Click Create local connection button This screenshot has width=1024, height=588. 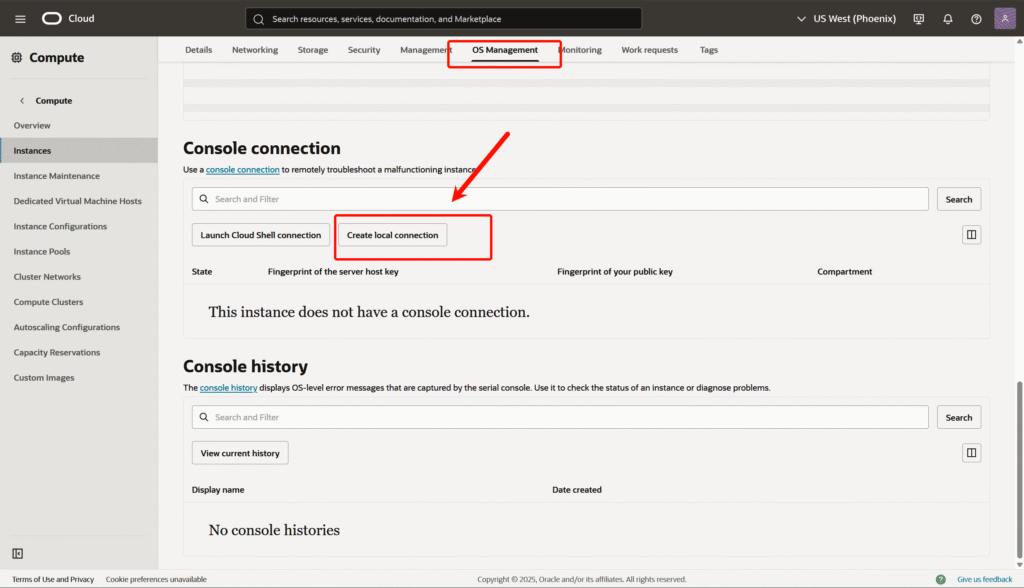coord(392,235)
